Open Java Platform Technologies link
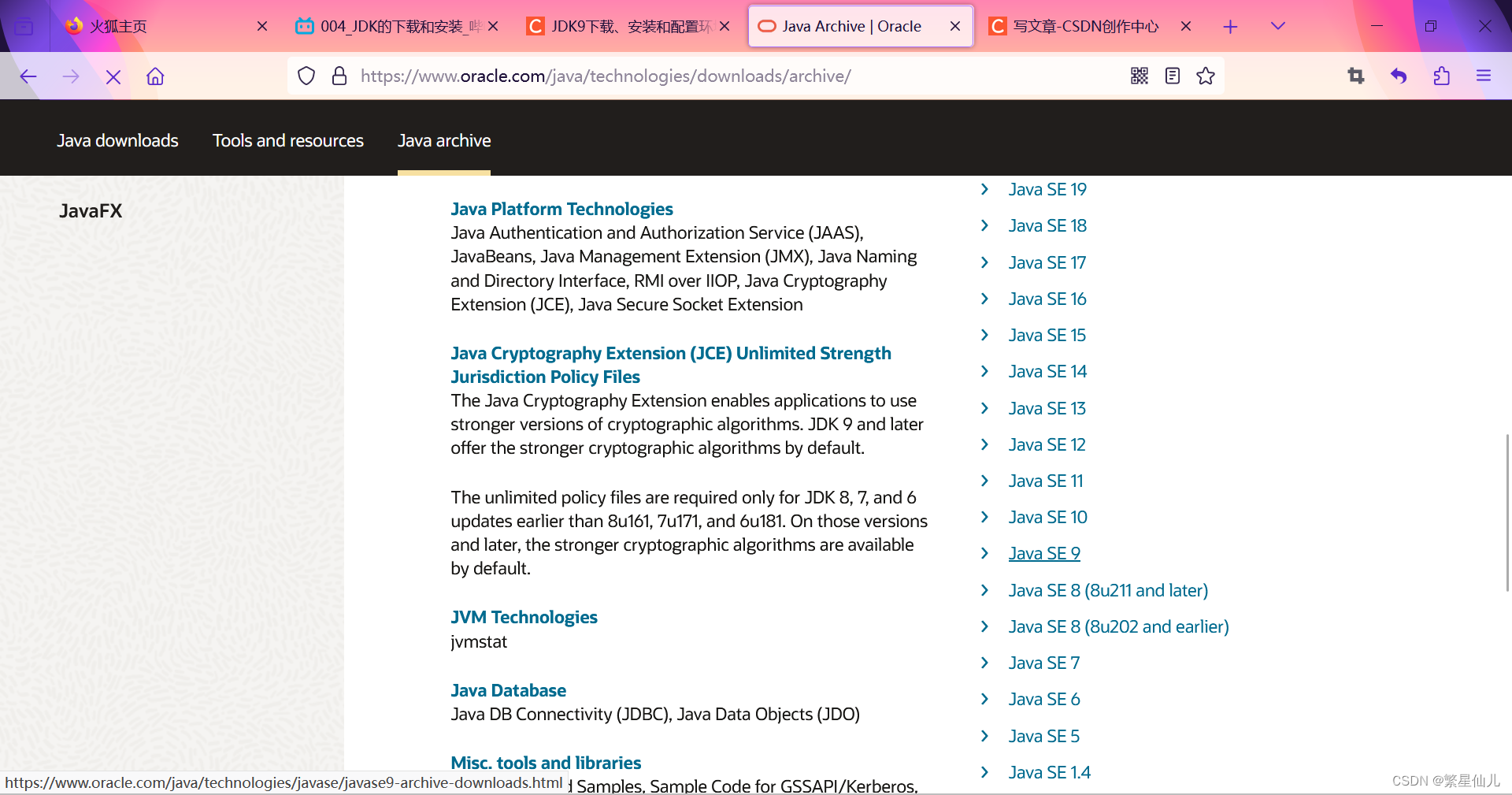 [x=561, y=209]
